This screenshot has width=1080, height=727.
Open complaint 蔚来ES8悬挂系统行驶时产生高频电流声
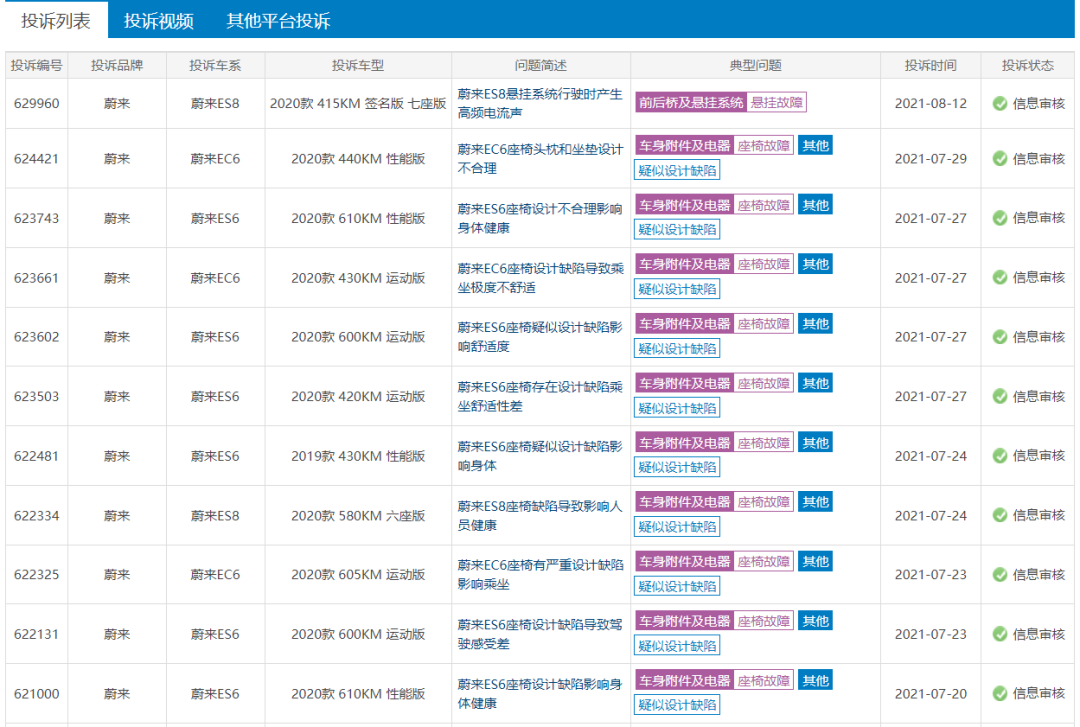[x=540, y=103]
